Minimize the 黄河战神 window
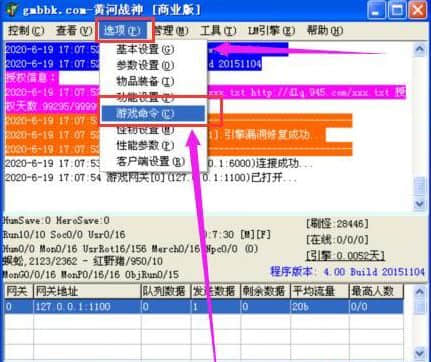Image resolution: width=431 pixels, height=362 pixels. [x=376, y=10]
